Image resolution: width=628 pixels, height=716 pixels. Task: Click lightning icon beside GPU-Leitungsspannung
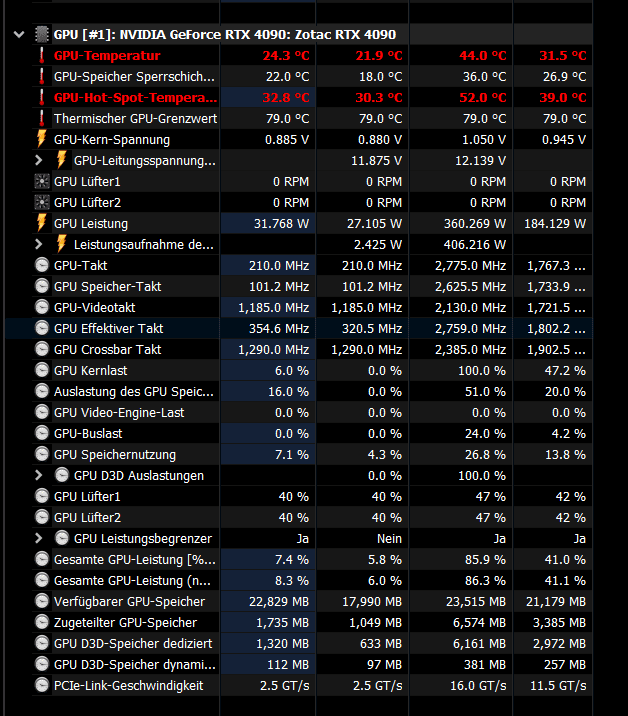(62, 160)
